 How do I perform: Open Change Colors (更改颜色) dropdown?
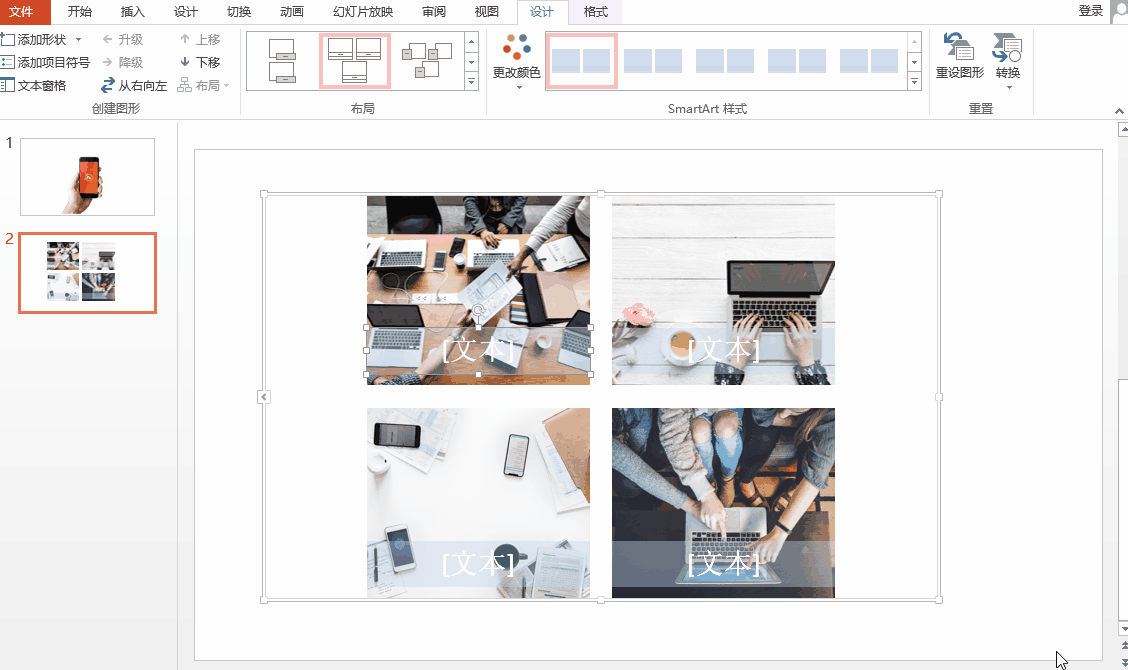click(x=517, y=61)
